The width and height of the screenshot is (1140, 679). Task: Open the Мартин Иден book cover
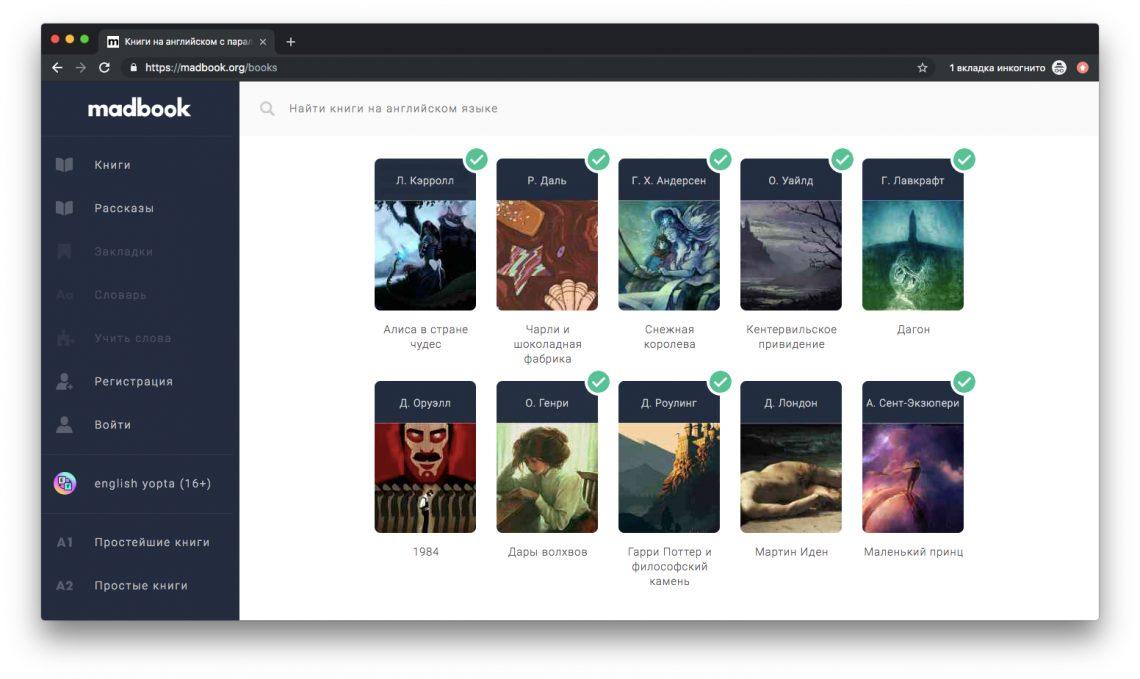click(x=791, y=478)
